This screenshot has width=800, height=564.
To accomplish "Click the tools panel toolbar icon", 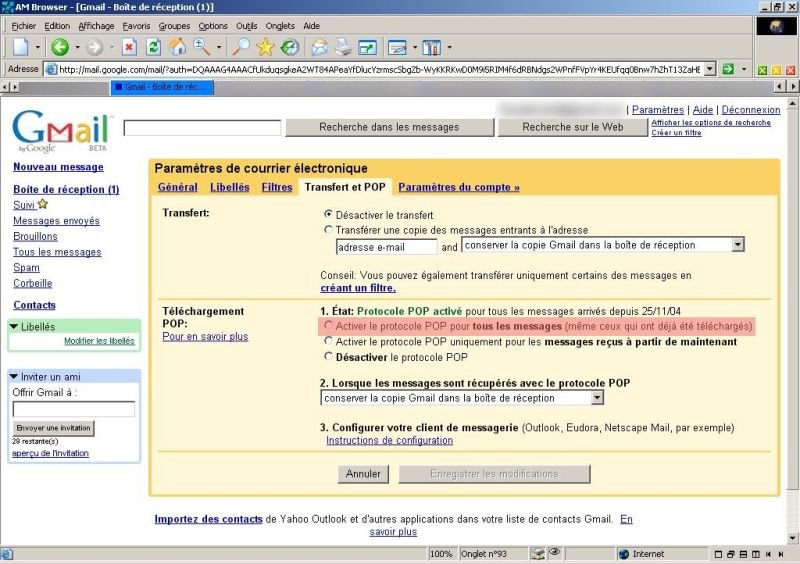I will tap(432, 47).
